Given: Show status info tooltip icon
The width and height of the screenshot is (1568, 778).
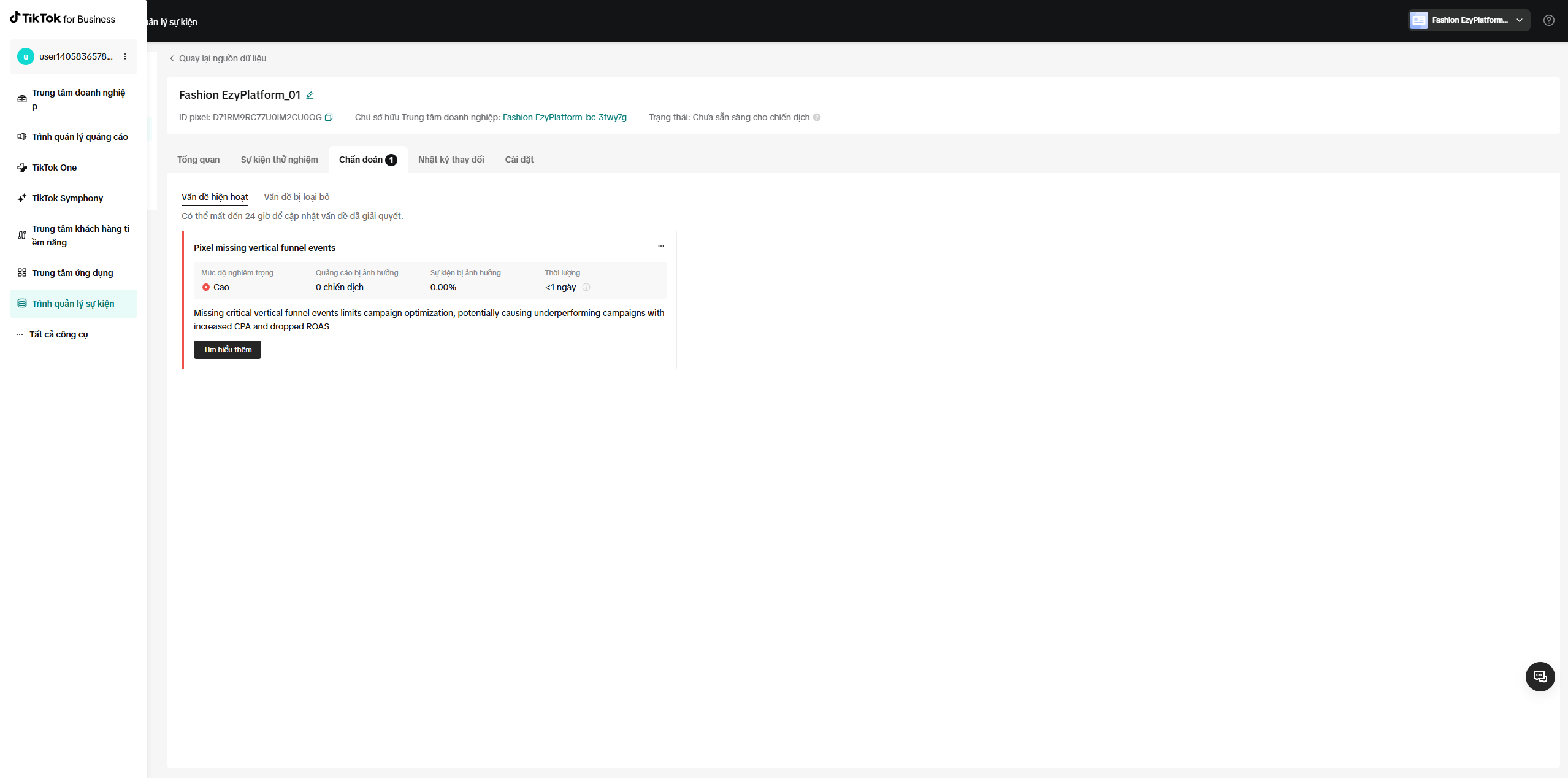Looking at the screenshot, I should [x=817, y=117].
